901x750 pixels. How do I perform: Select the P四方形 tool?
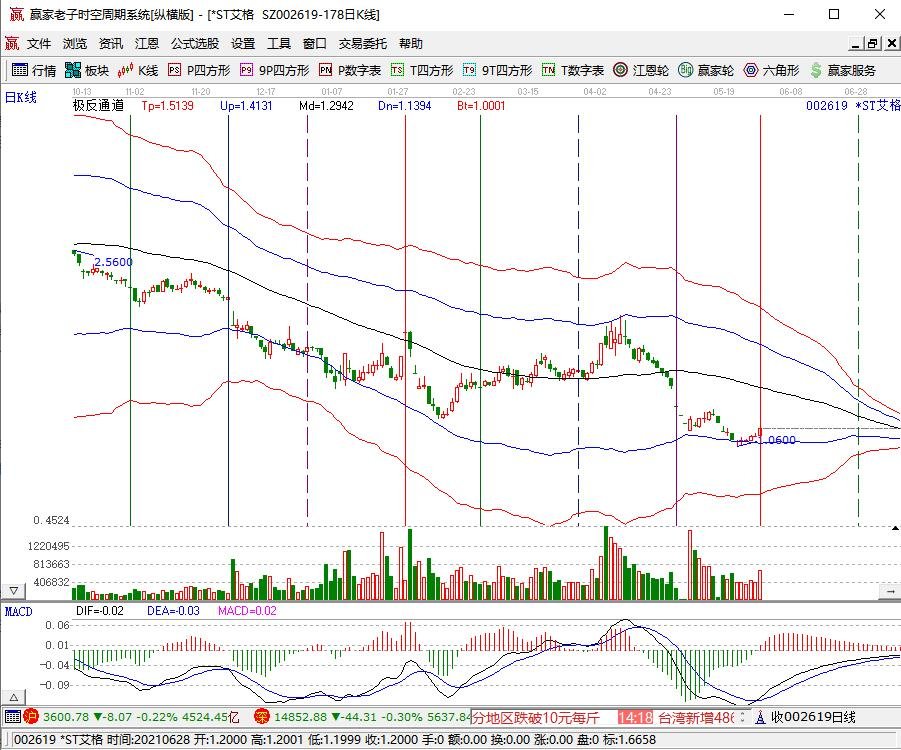point(199,70)
